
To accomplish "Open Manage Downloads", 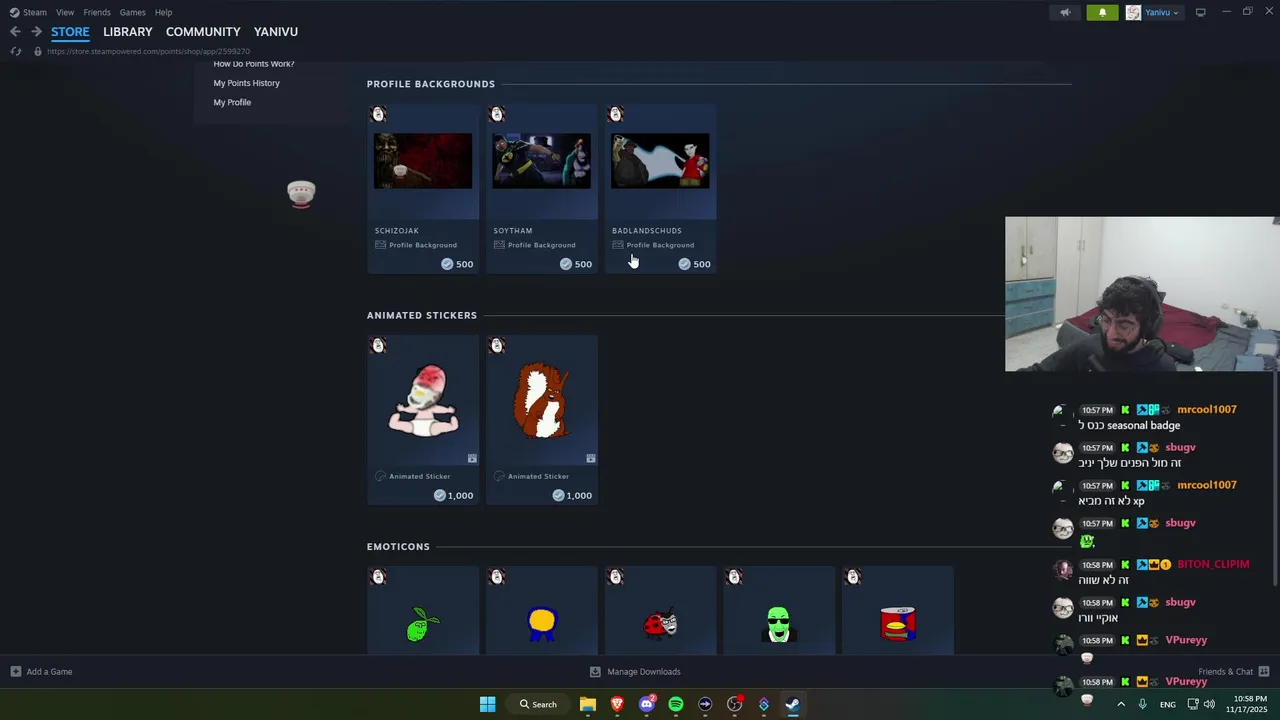I will [x=635, y=672].
